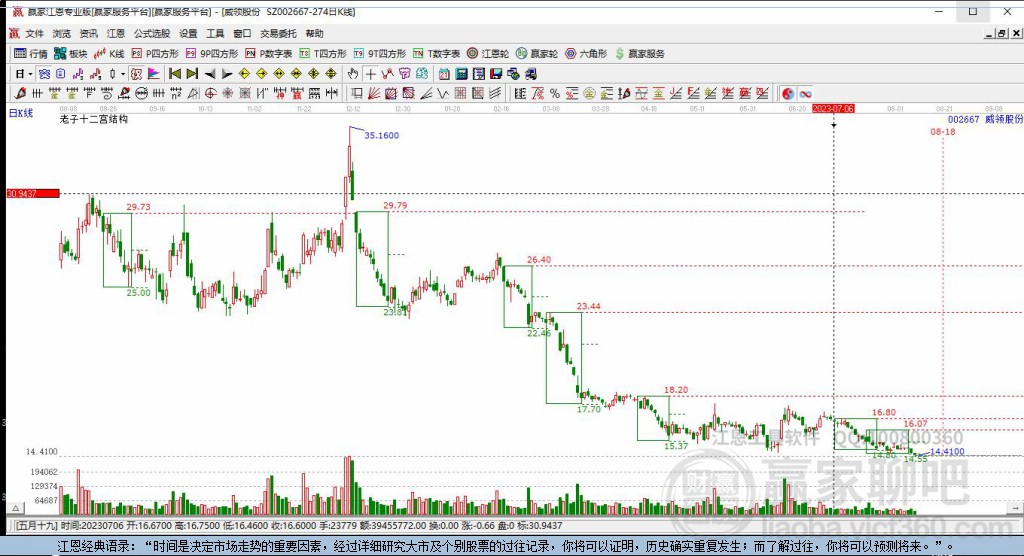Click the black left-pointing triangle icon
Viewport: 1024px width, 556px height.
210,74
